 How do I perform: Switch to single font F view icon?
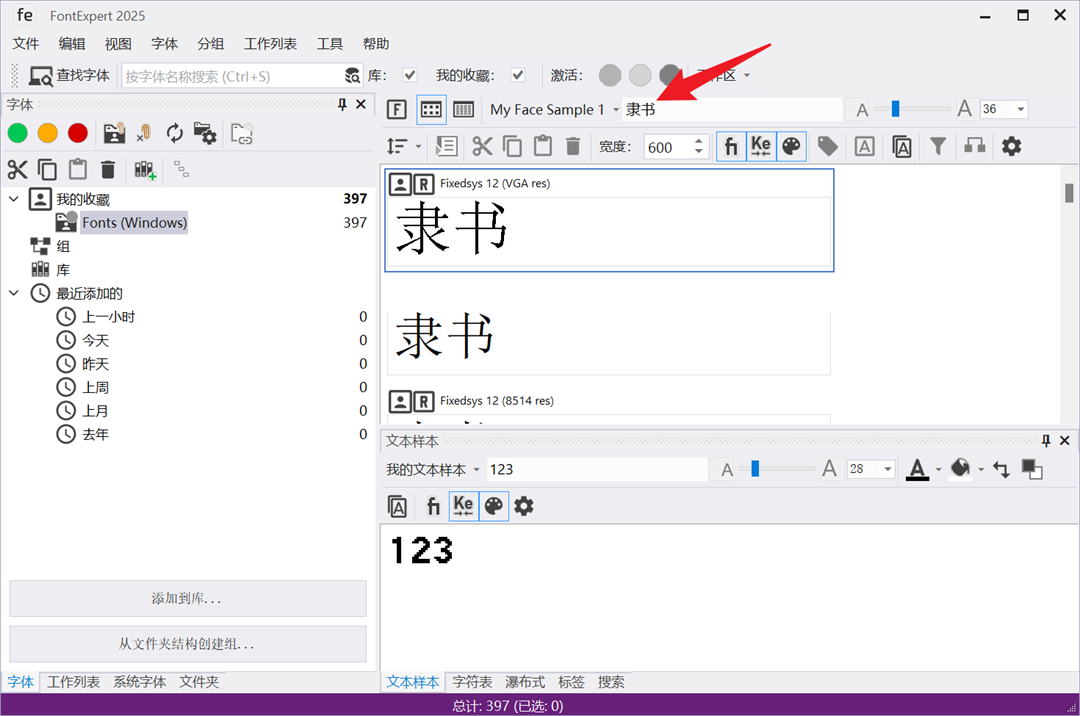[x=397, y=109]
